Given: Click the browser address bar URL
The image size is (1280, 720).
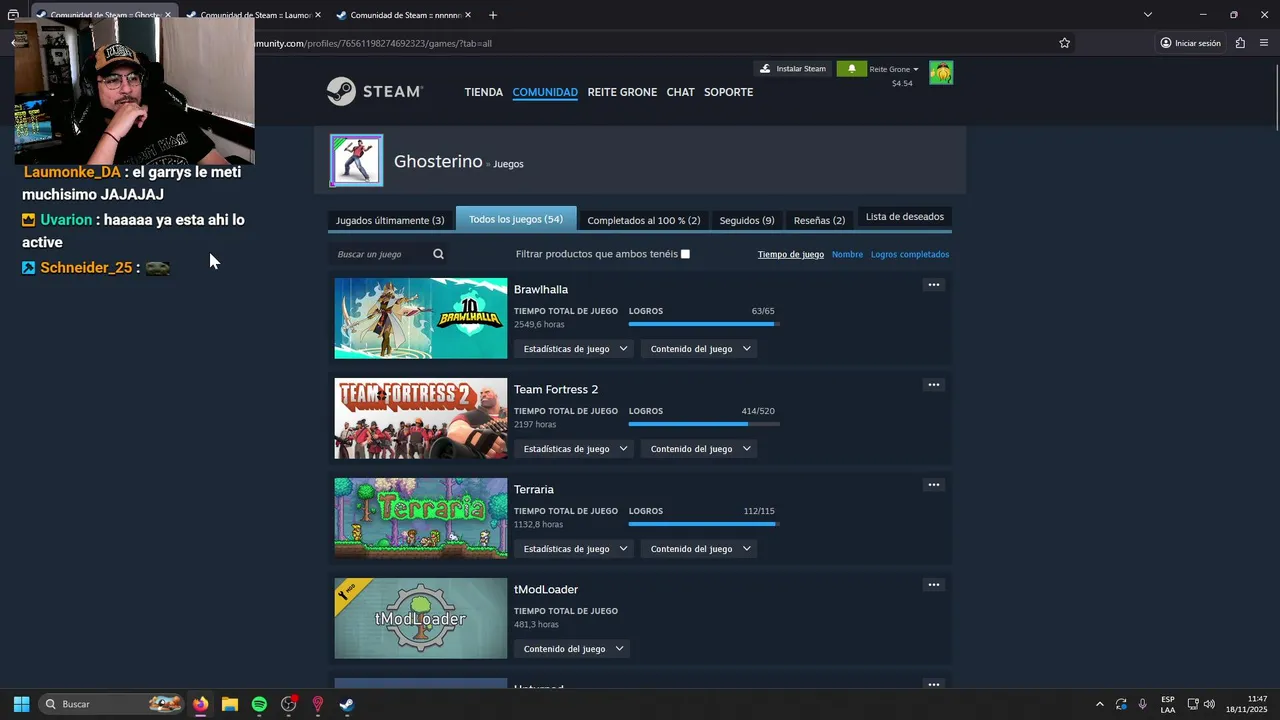Looking at the screenshot, I should (373, 43).
